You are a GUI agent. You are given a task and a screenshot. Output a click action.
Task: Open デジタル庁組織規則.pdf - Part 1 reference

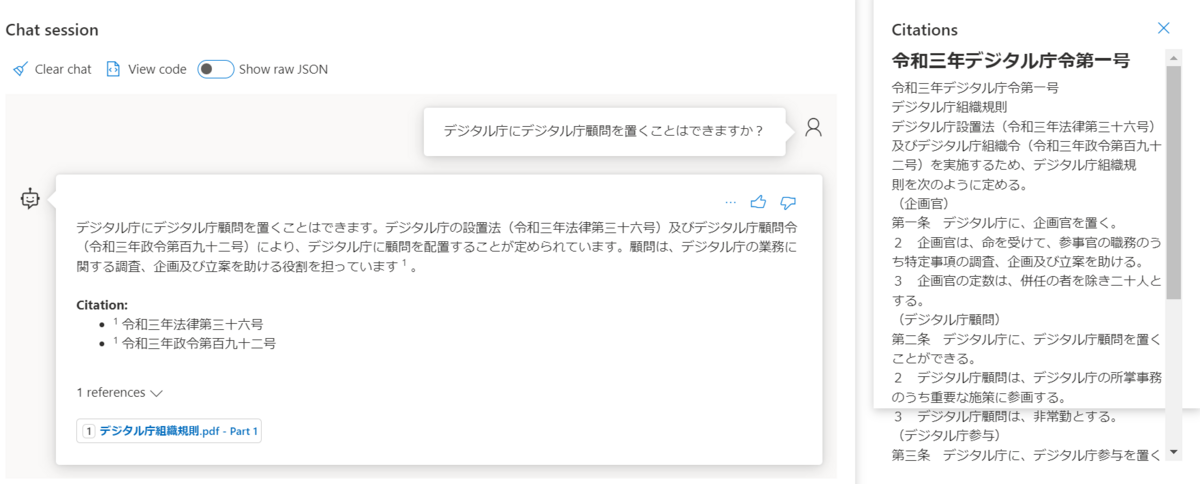(169, 431)
